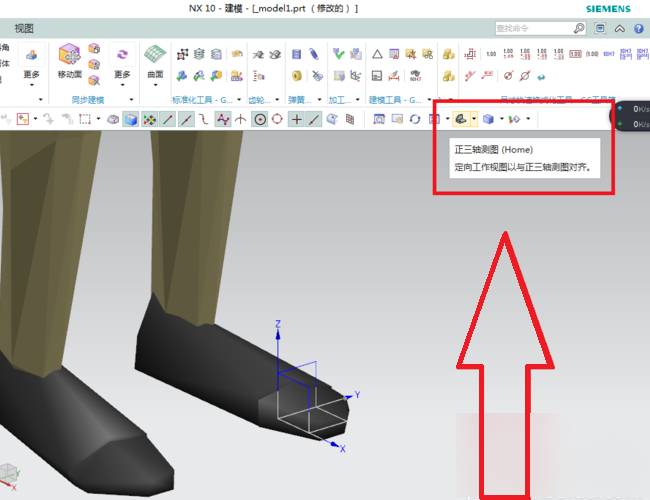Screen dimensions: 650x500
Task: Click the X axis label of the coordinate triad
Action: 342,449
